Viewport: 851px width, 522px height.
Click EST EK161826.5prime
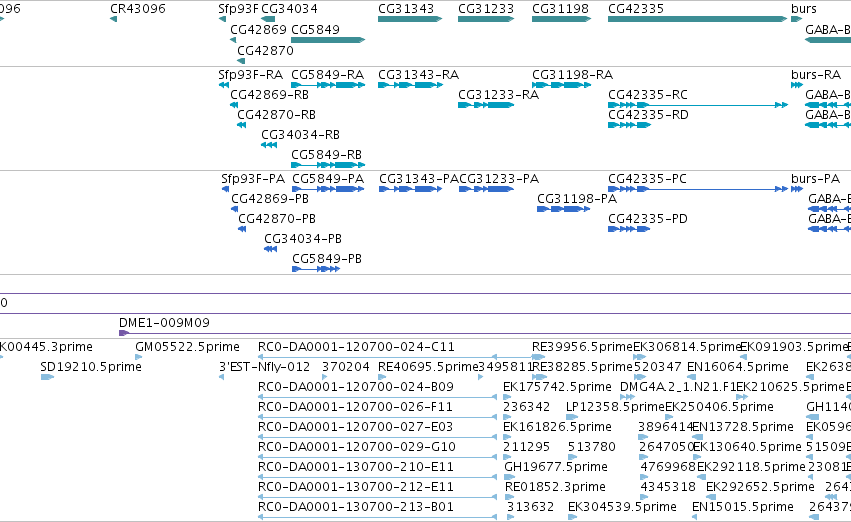point(557,427)
